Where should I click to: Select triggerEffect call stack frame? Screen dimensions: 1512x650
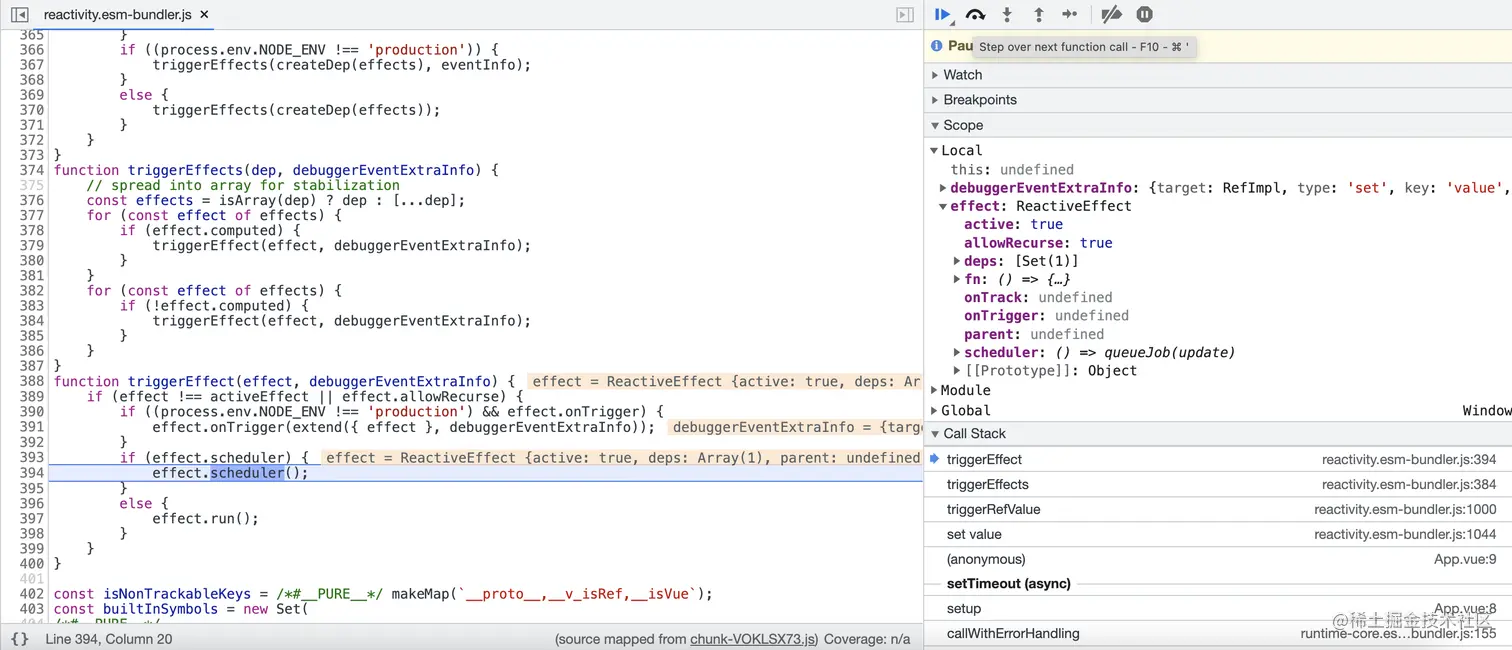click(1218, 460)
